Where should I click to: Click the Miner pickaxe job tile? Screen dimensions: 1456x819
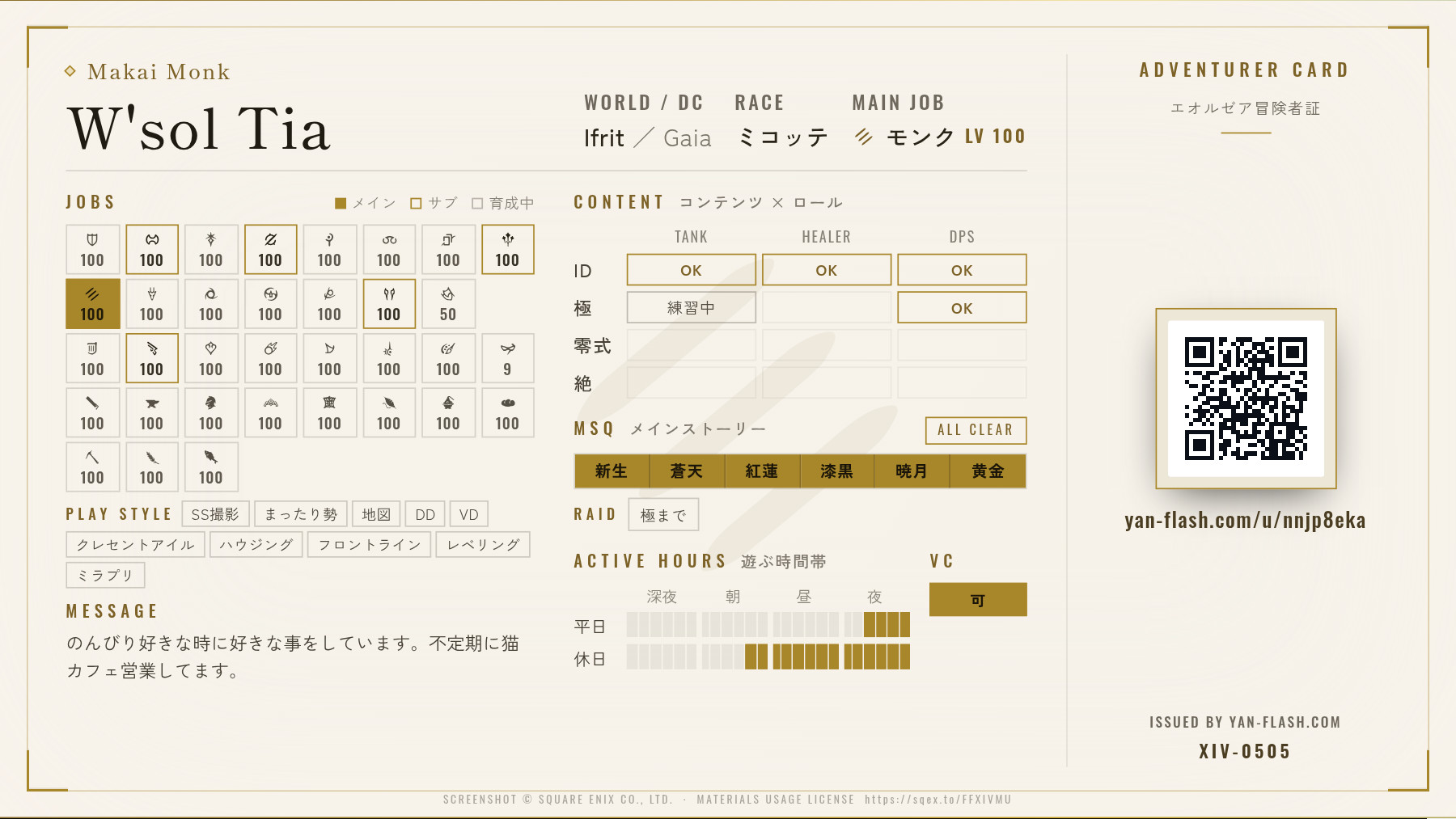pyautogui.click(x=92, y=466)
